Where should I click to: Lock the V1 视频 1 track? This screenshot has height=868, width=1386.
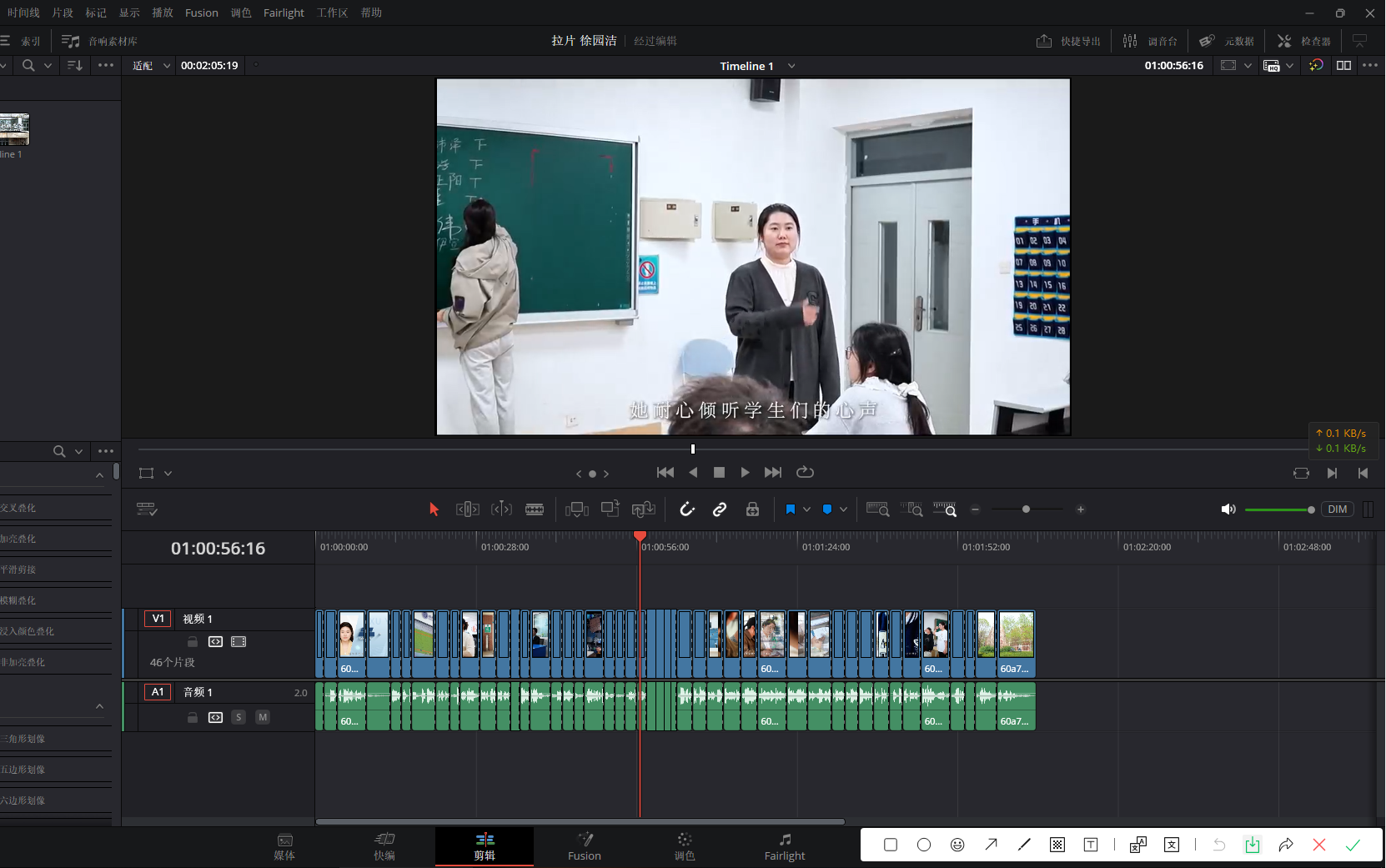[x=193, y=642]
